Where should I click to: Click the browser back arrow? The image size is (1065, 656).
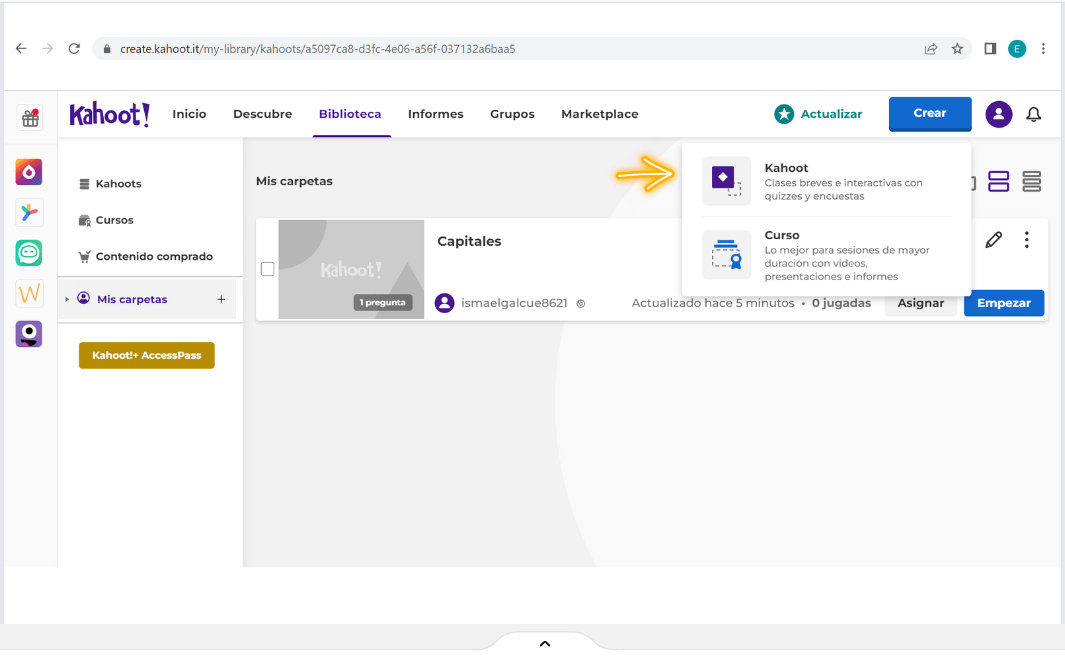21,49
